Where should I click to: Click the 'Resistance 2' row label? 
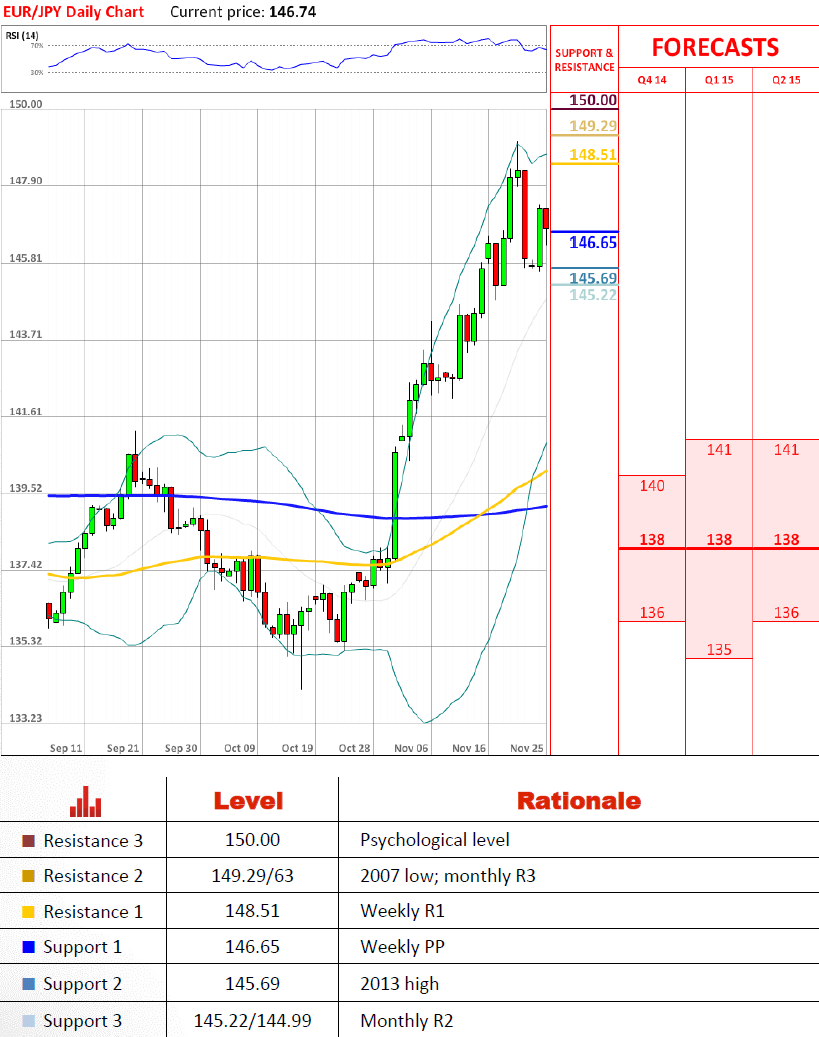click(x=93, y=876)
